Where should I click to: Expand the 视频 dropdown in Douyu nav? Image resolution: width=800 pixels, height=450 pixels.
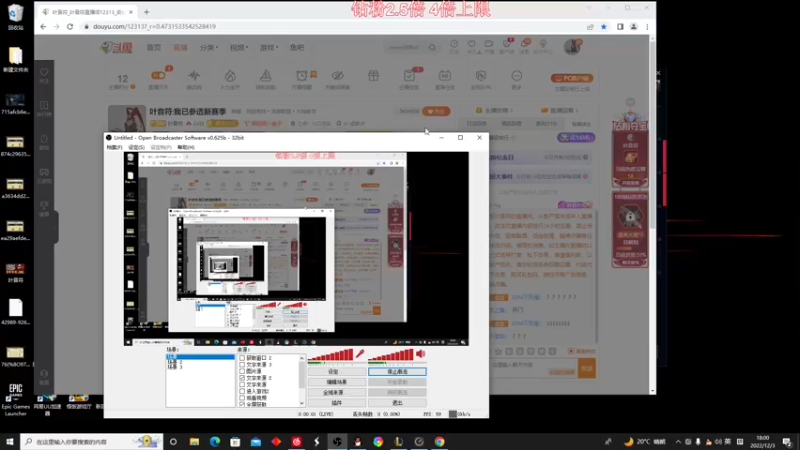click(x=239, y=47)
